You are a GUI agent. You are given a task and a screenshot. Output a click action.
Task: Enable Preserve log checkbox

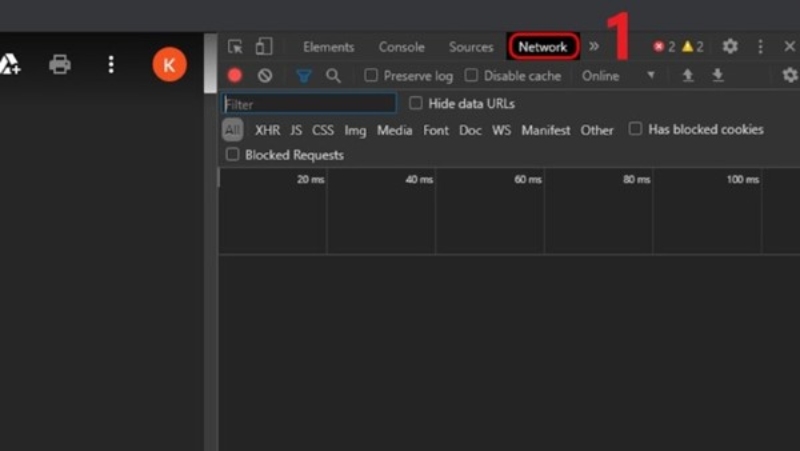pyautogui.click(x=371, y=76)
